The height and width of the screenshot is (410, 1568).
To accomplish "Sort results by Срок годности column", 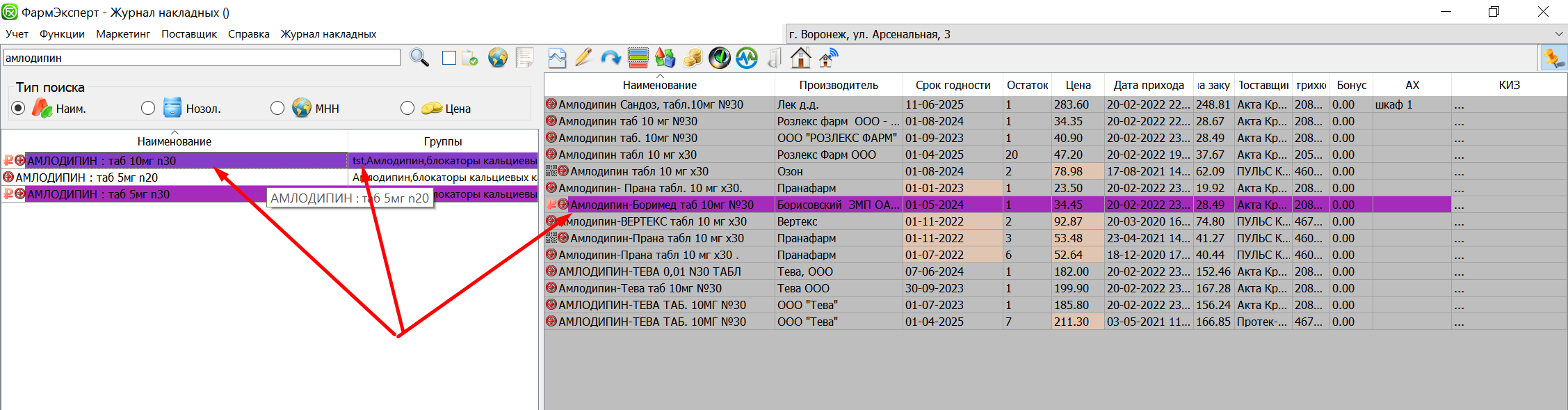I will pyautogui.click(x=952, y=85).
